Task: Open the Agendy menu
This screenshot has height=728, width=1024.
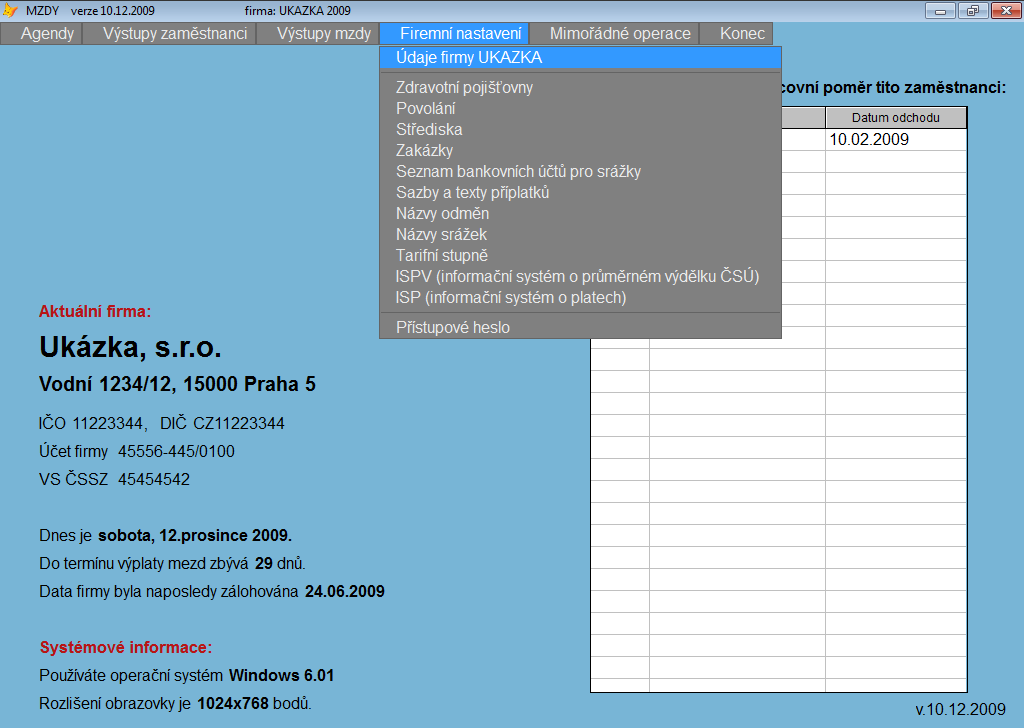Action: [x=47, y=34]
